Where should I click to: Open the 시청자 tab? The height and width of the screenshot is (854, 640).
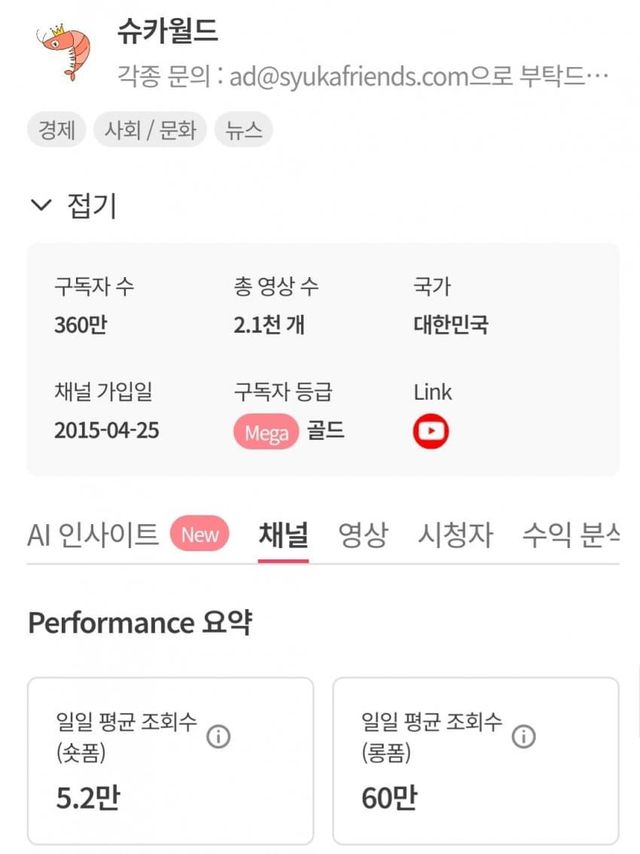click(x=455, y=534)
